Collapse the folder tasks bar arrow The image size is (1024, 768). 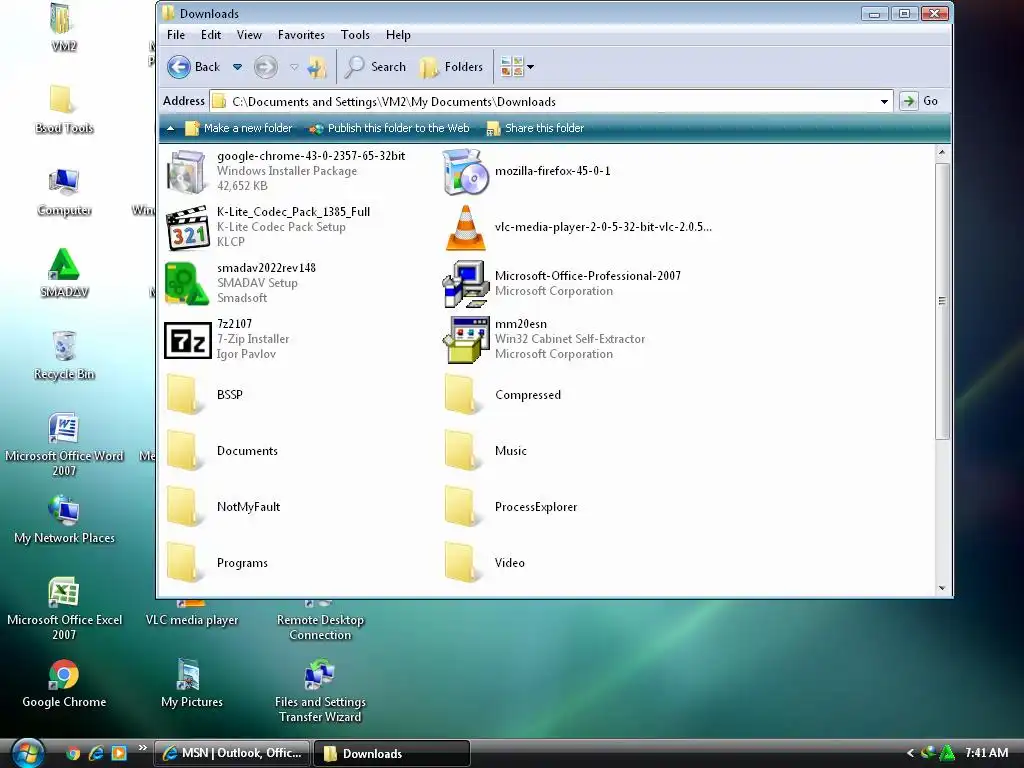click(170, 129)
